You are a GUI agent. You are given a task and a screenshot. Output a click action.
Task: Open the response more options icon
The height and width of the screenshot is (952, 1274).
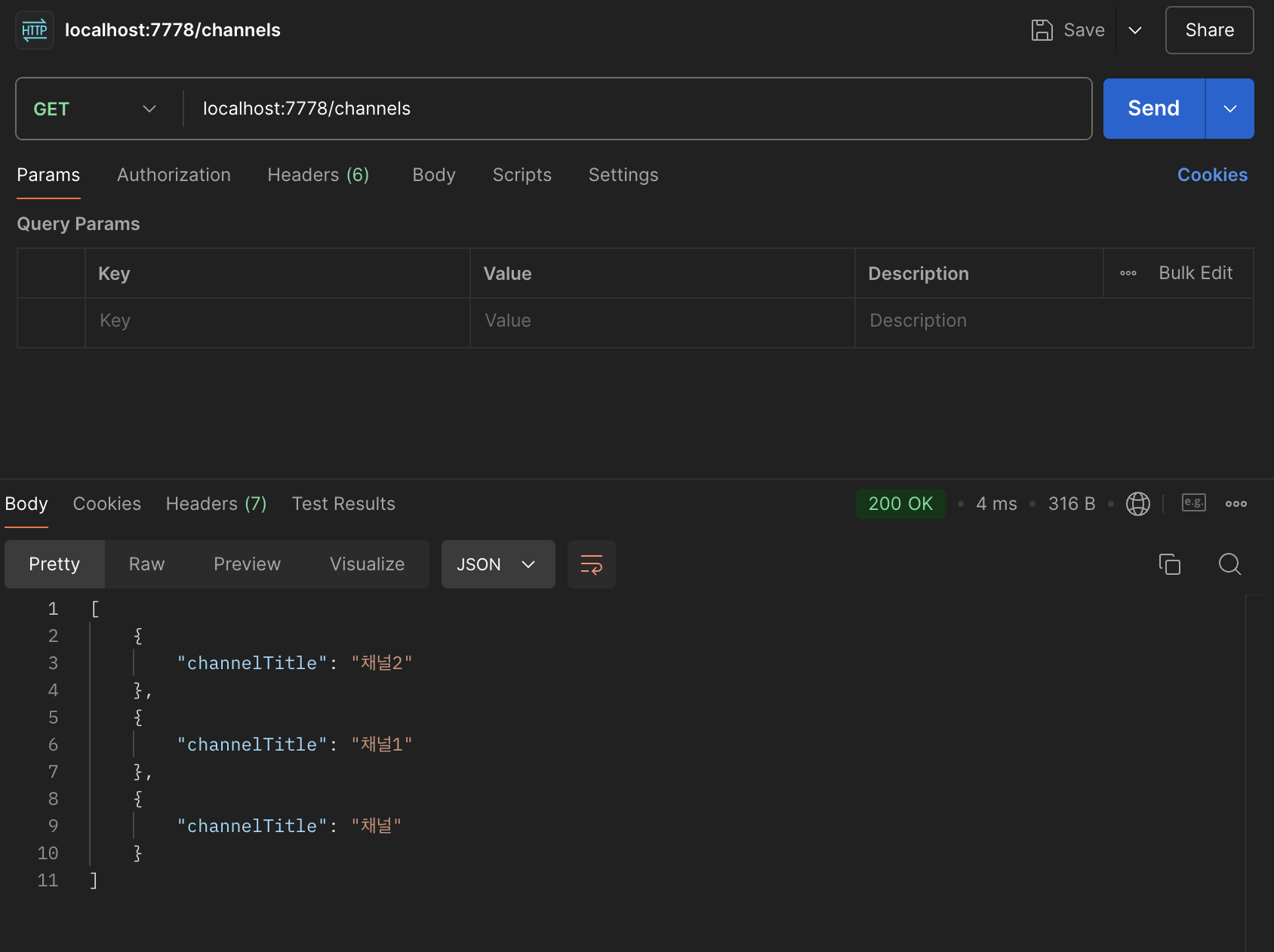click(x=1236, y=504)
